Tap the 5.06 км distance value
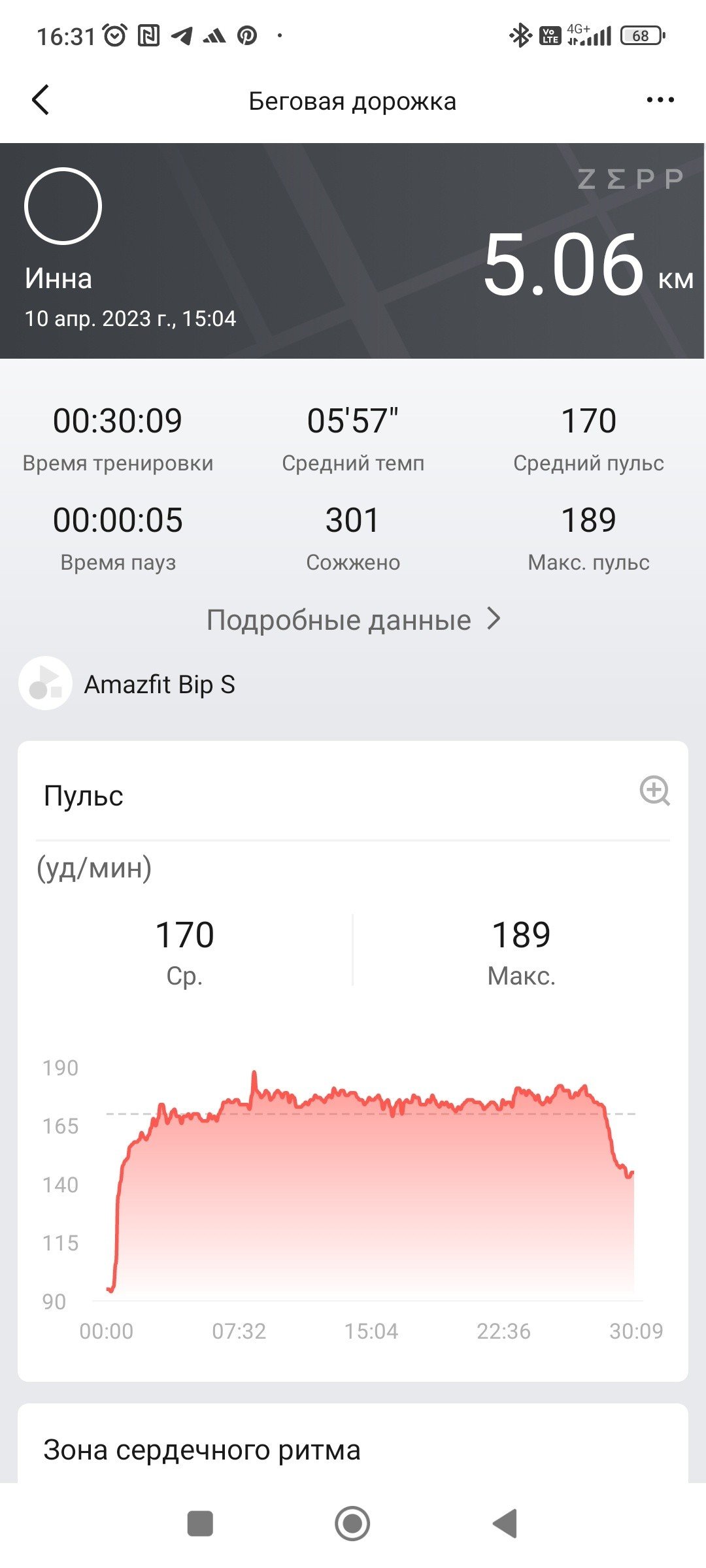The width and height of the screenshot is (706, 1568). (x=588, y=265)
